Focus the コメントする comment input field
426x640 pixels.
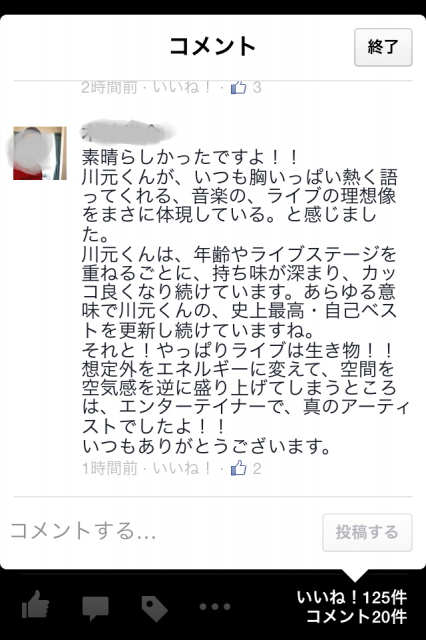point(163,531)
